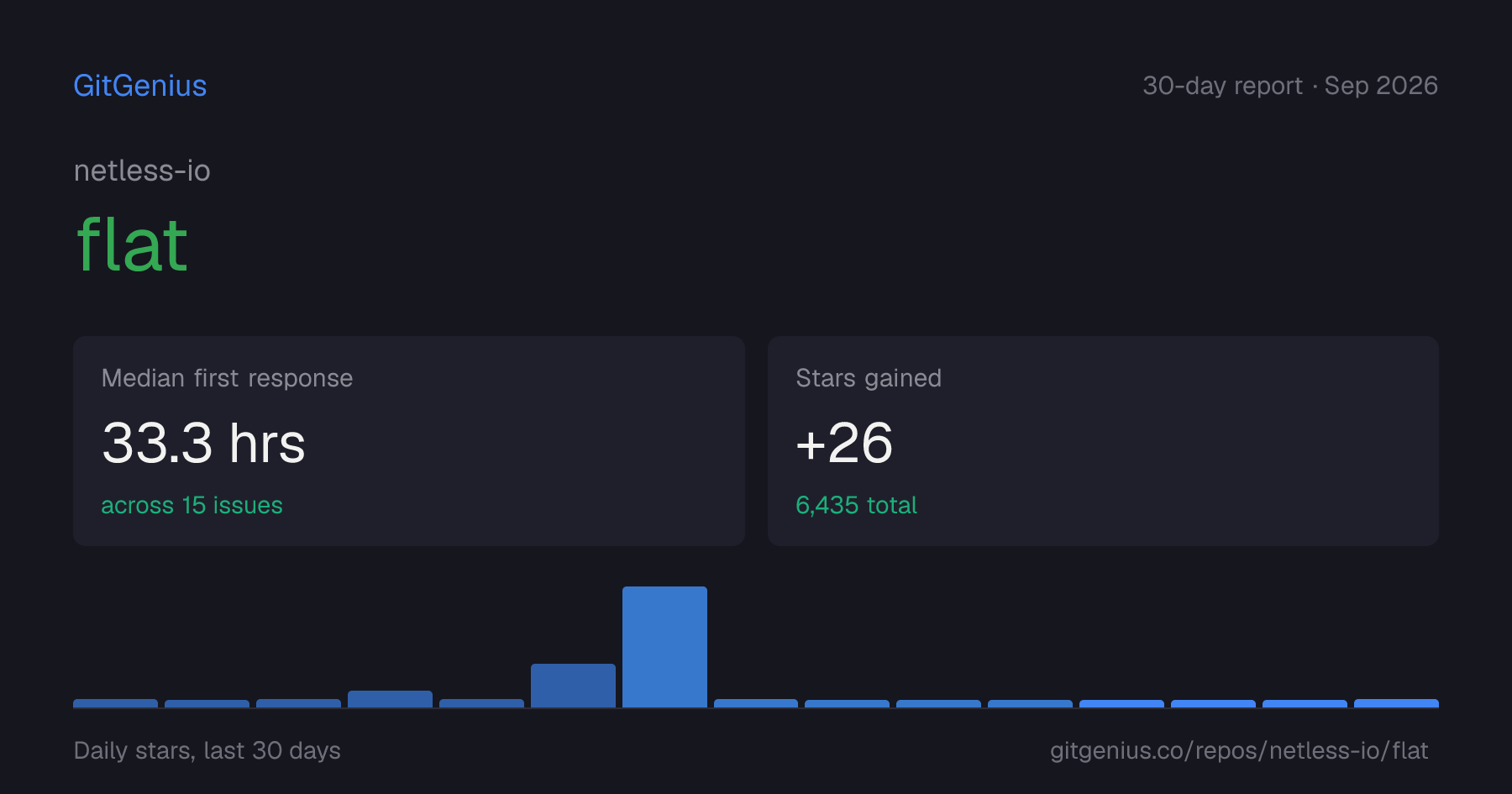Select the 6,435 total text

(856, 505)
